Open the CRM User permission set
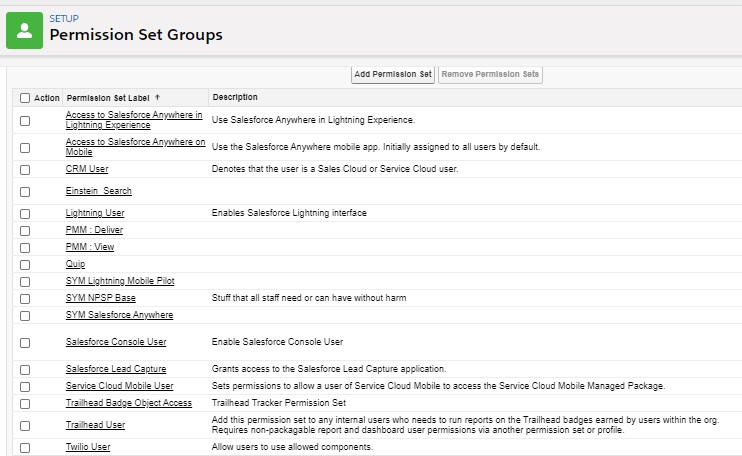The height and width of the screenshot is (456, 742). coord(87,169)
